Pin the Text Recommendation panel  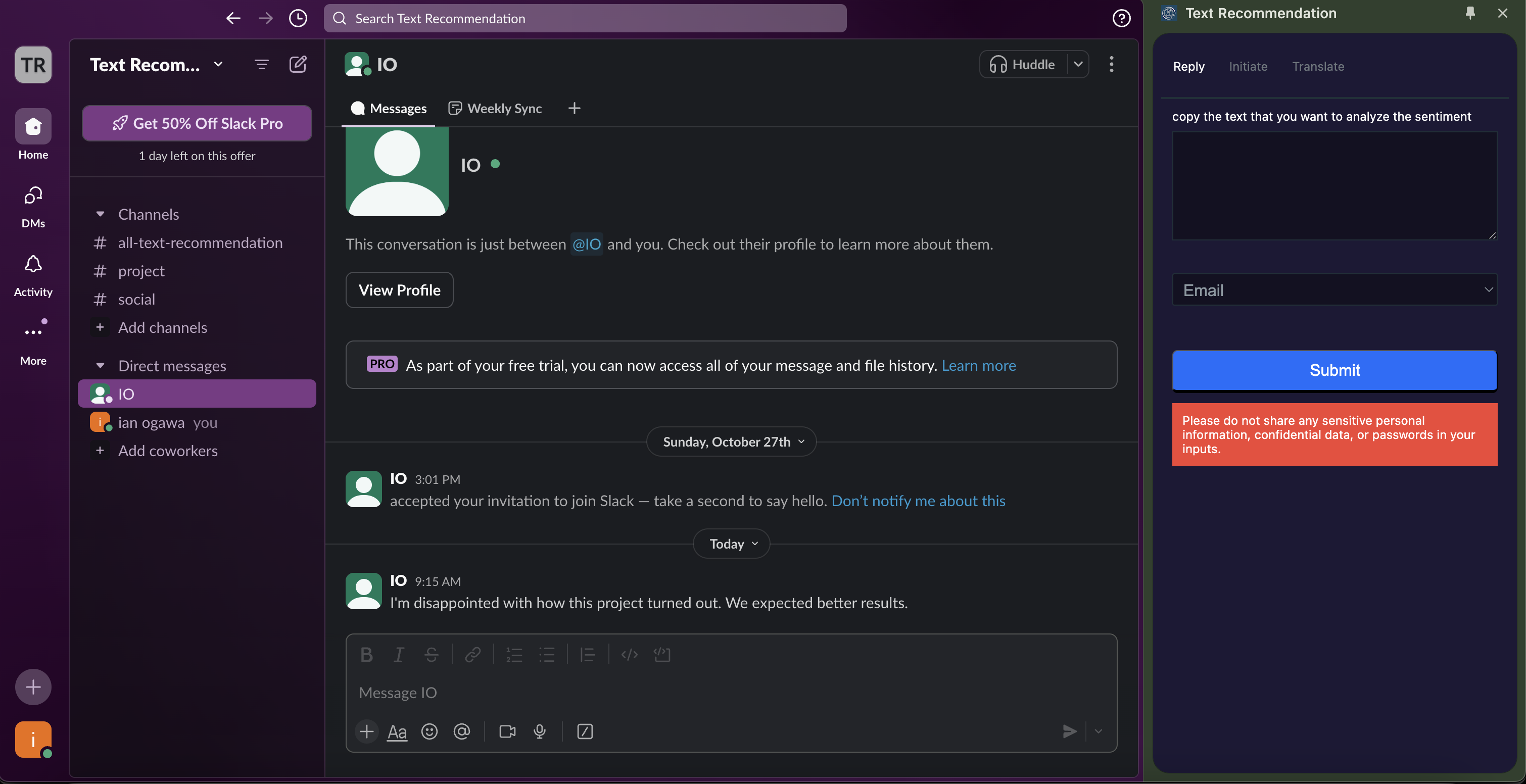pos(1470,13)
